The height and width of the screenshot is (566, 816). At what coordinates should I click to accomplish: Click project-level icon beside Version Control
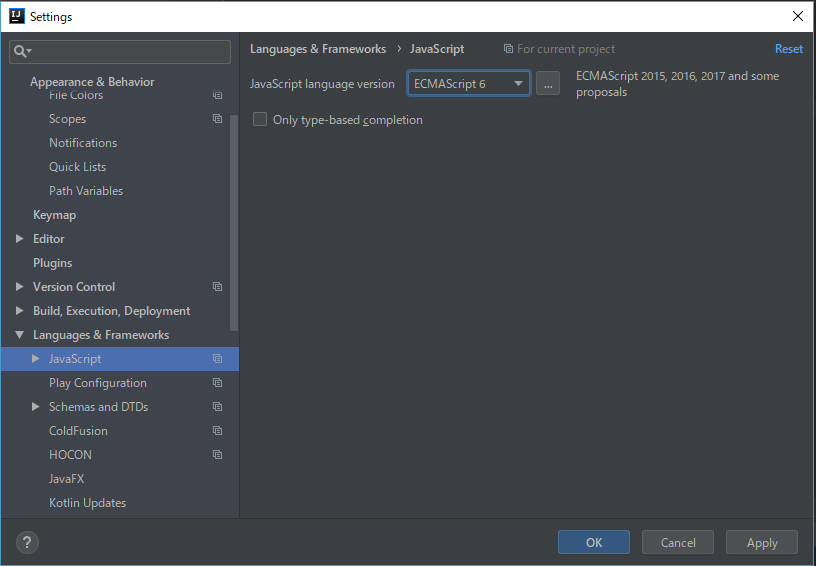coord(218,287)
